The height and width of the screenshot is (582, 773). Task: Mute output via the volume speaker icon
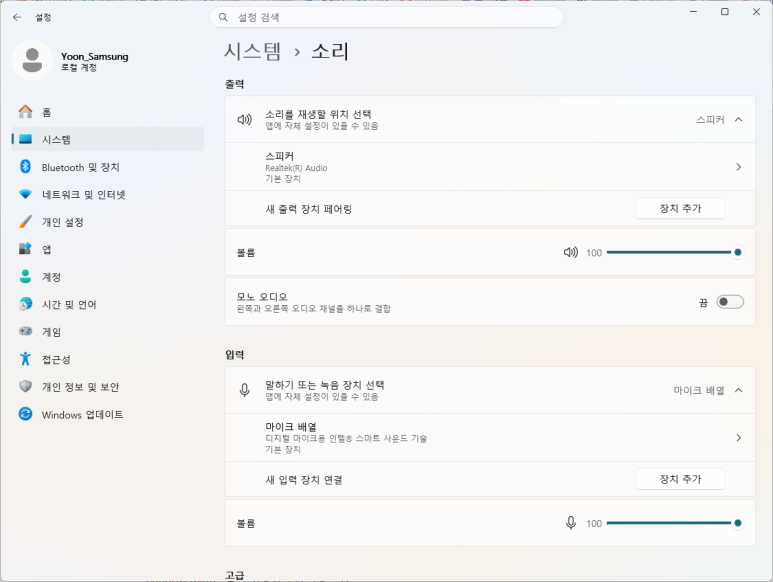click(x=571, y=252)
